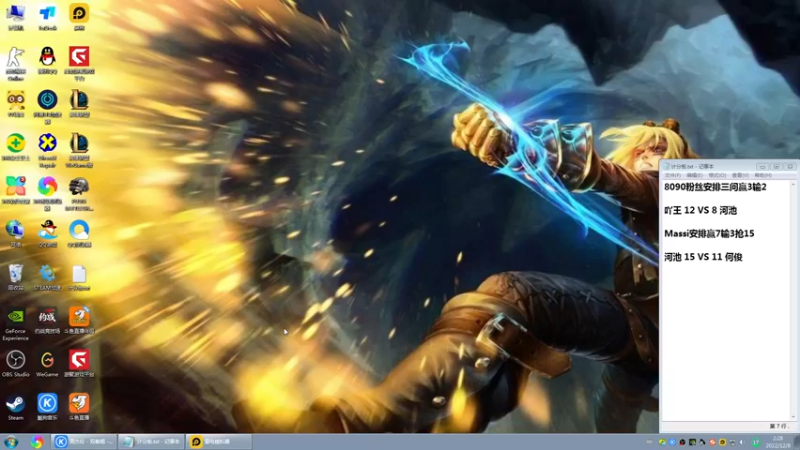Open the Kugou Music desktop icon

pos(47,407)
